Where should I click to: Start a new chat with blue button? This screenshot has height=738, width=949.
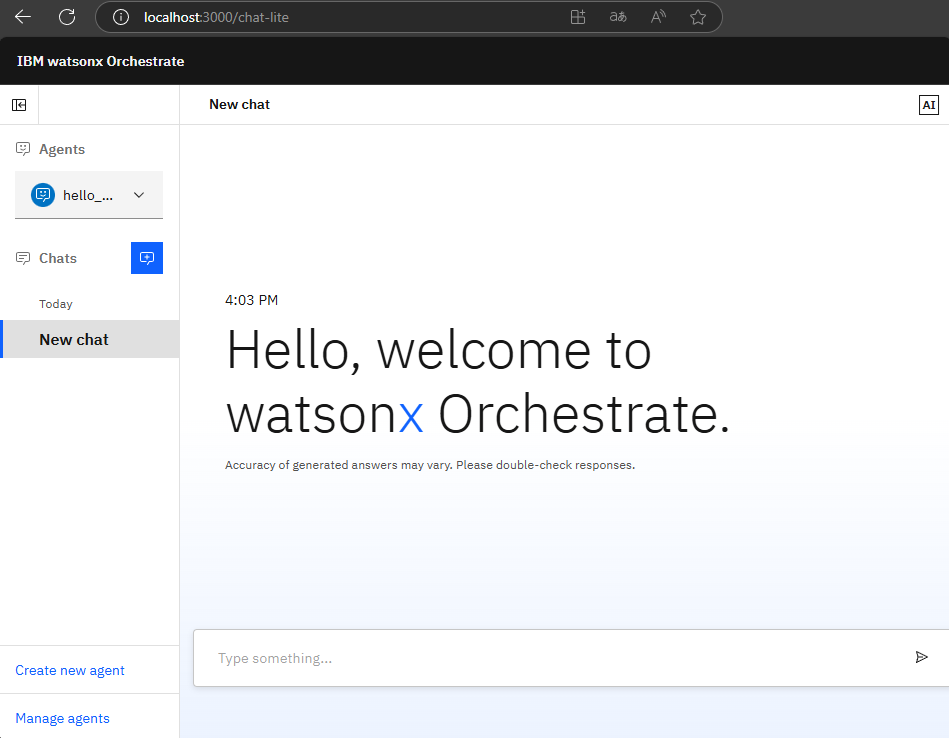click(x=147, y=258)
